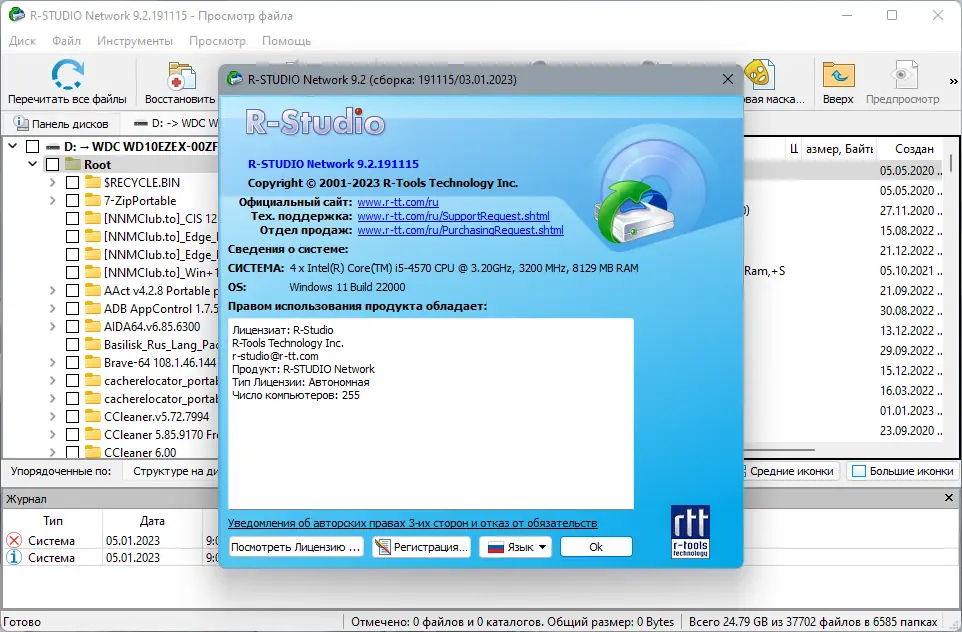The width and height of the screenshot is (962, 632).
Task: Switch to the "D: -> WDC" tab
Action: coord(175,123)
